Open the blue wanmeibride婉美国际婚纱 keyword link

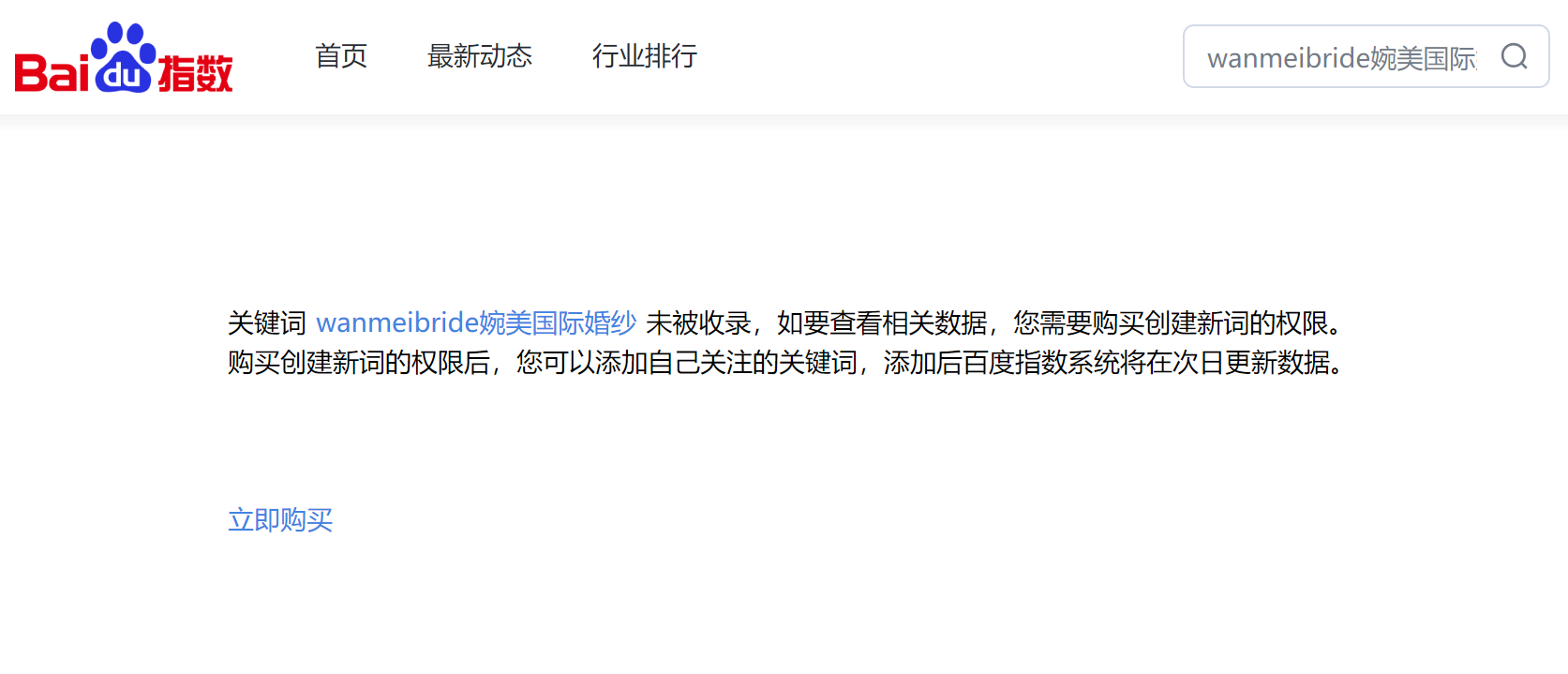476,322
